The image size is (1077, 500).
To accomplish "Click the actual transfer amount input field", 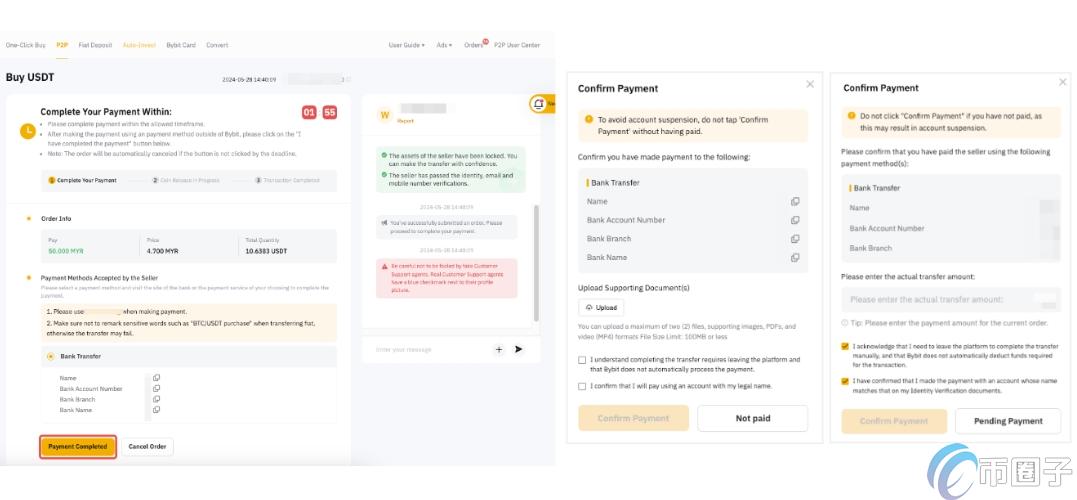I will point(940,299).
